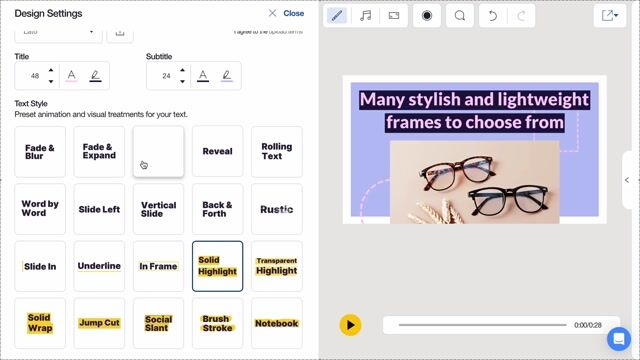This screenshot has width=640, height=360.
Task: Seek on the preview progress bar
Action: pos(482,325)
